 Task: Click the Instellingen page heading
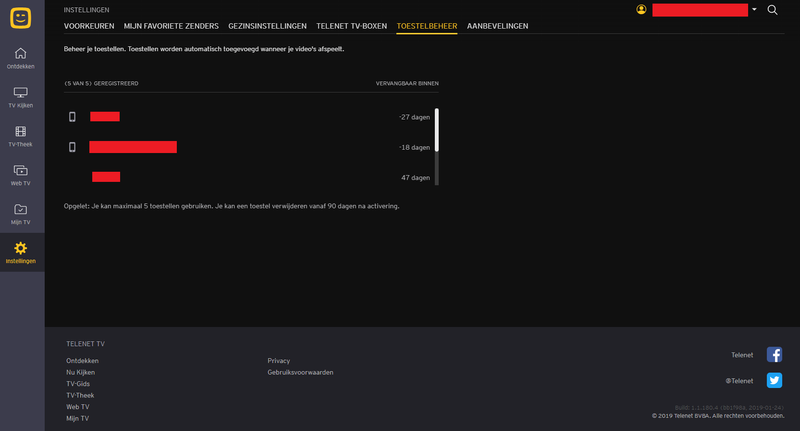(x=86, y=10)
